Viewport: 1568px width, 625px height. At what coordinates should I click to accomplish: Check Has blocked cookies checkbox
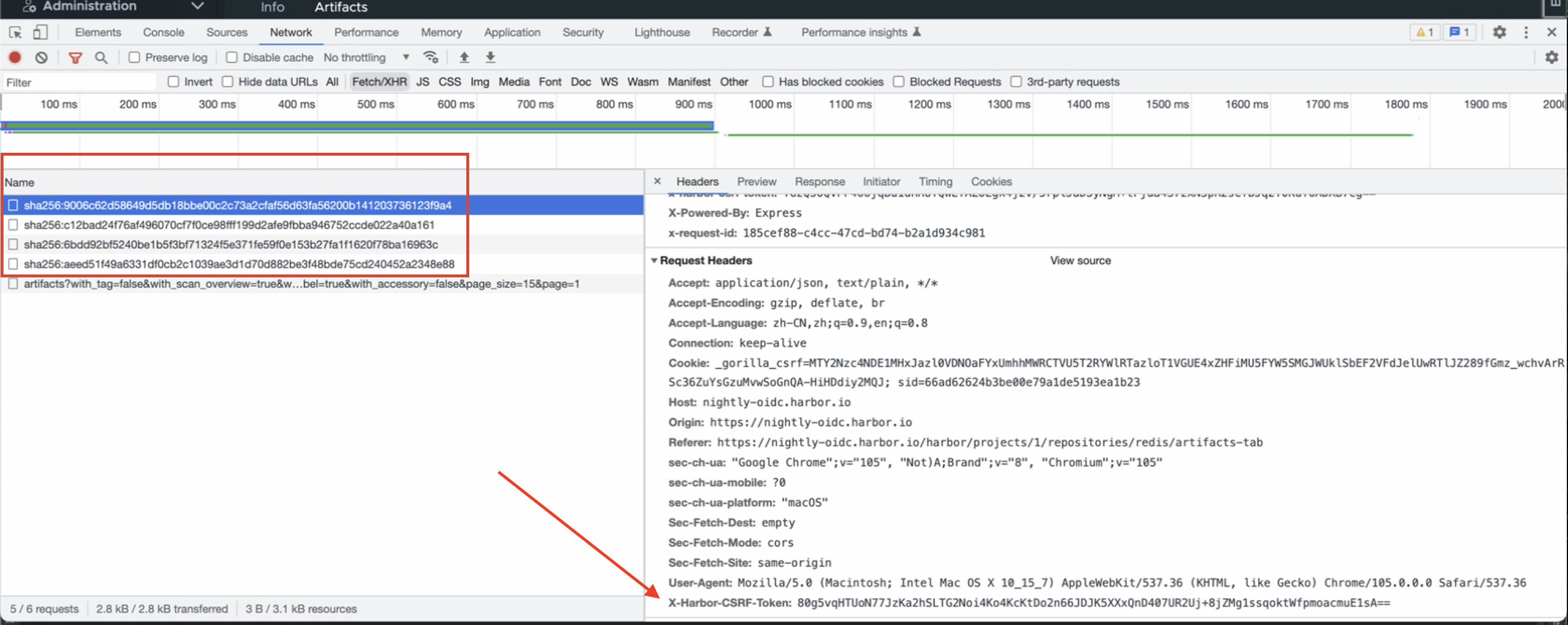tap(768, 81)
